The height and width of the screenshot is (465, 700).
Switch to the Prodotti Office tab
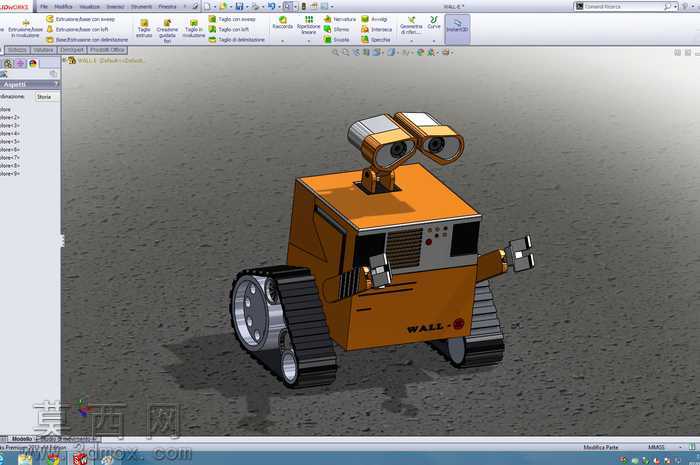107,50
